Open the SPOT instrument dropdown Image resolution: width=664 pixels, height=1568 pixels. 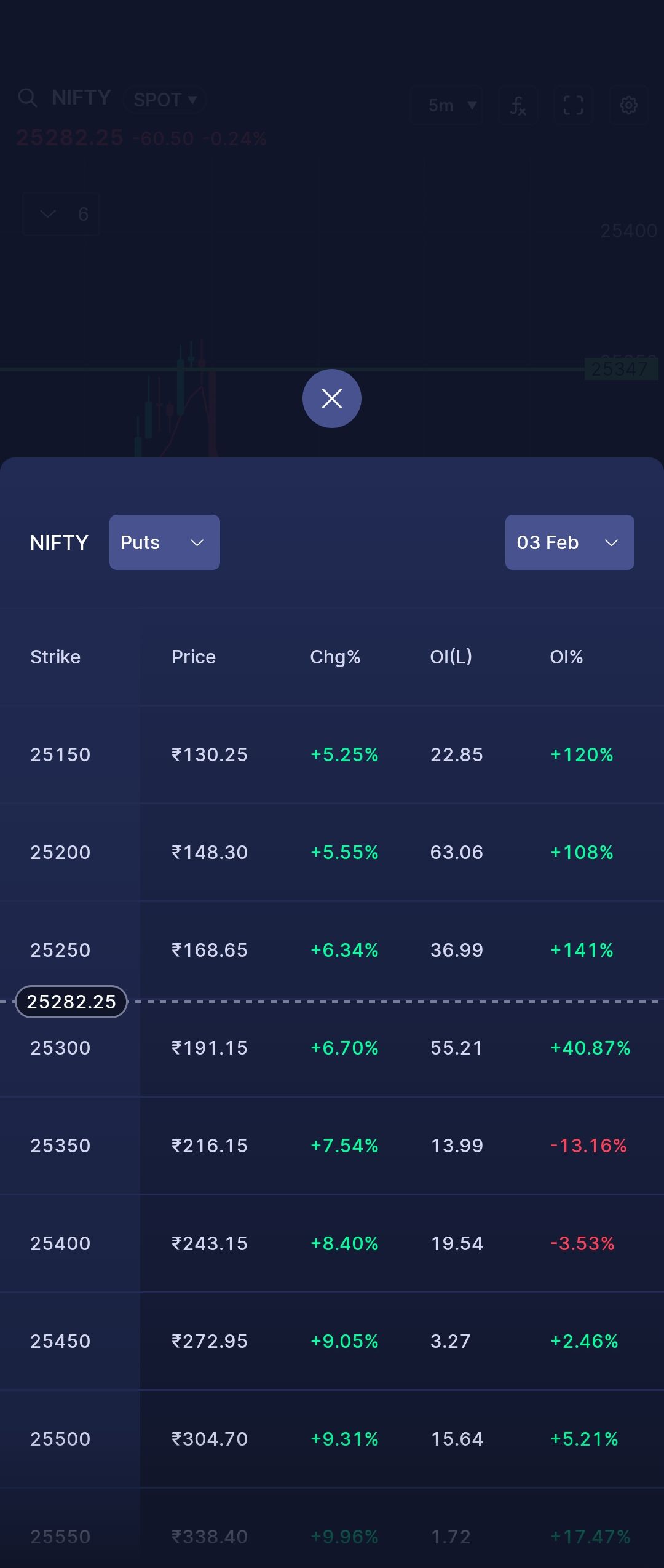pyautogui.click(x=165, y=100)
